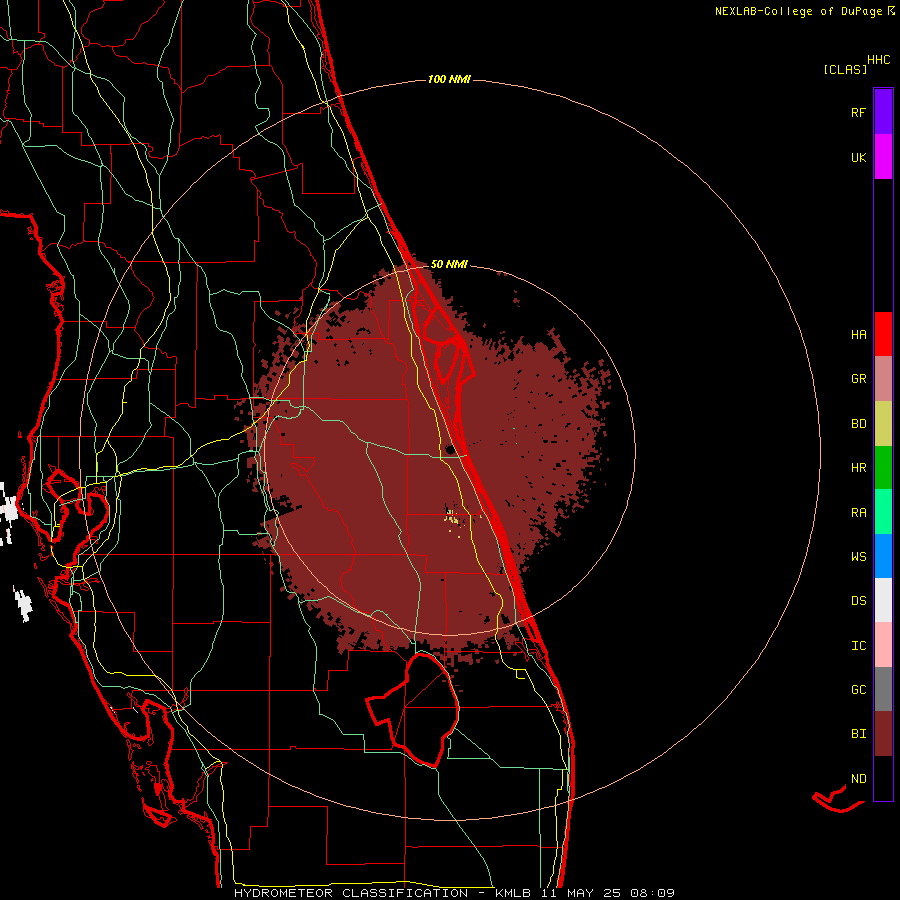The height and width of the screenshot is (900, 900).
Task: Select the WS blue legend swatch
Action: click(x=883, y=556)
